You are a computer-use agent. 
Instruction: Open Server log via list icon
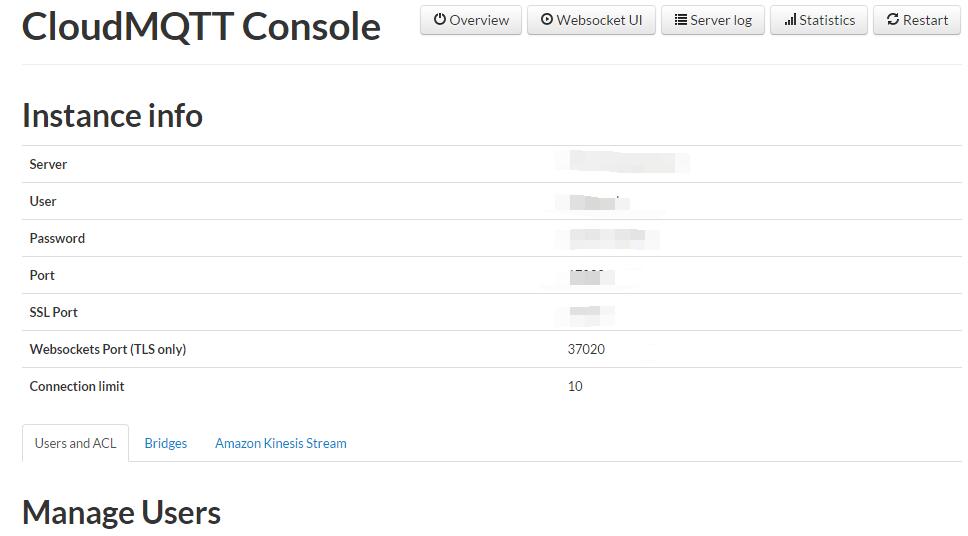(681, 20)
